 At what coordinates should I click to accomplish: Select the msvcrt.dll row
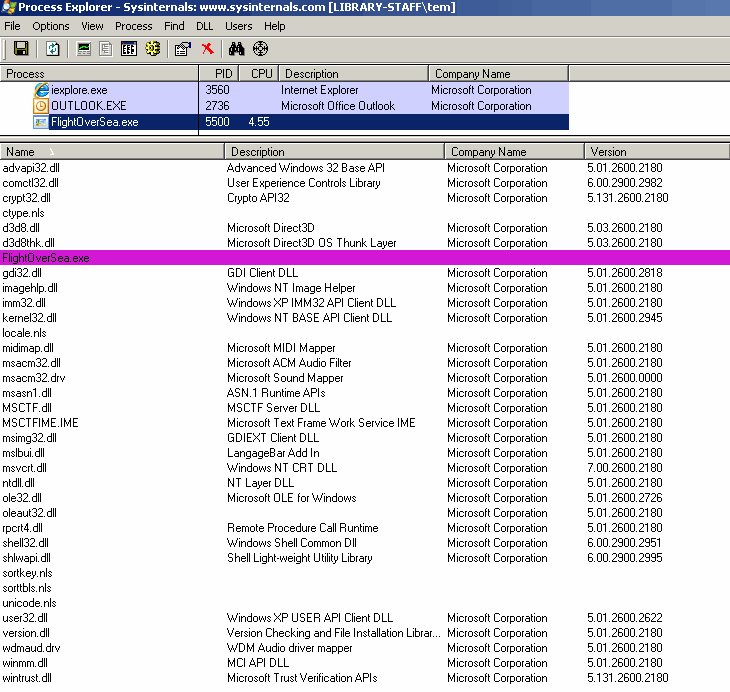pyautogui.click(x=365, y=468)
